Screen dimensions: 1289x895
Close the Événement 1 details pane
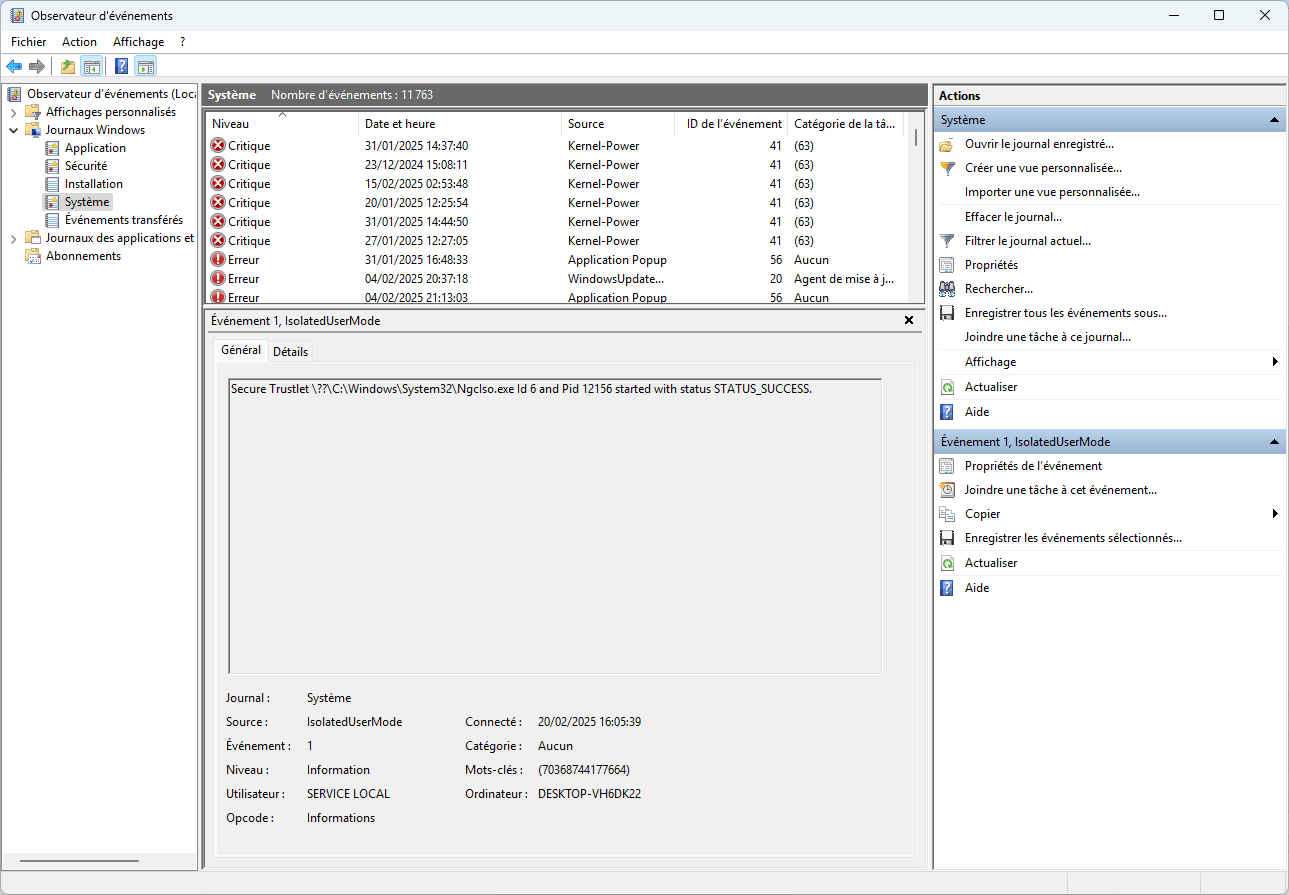coord(909,320)
